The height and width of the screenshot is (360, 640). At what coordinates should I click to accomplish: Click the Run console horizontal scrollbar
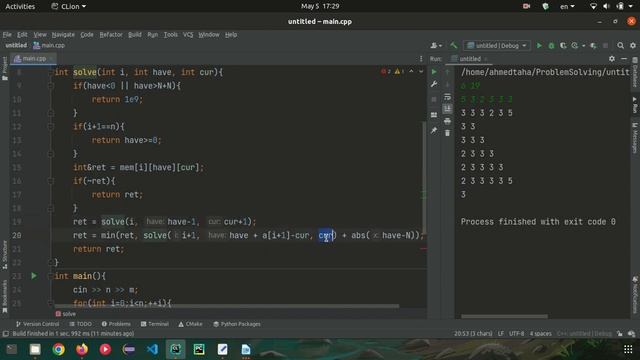504,316
